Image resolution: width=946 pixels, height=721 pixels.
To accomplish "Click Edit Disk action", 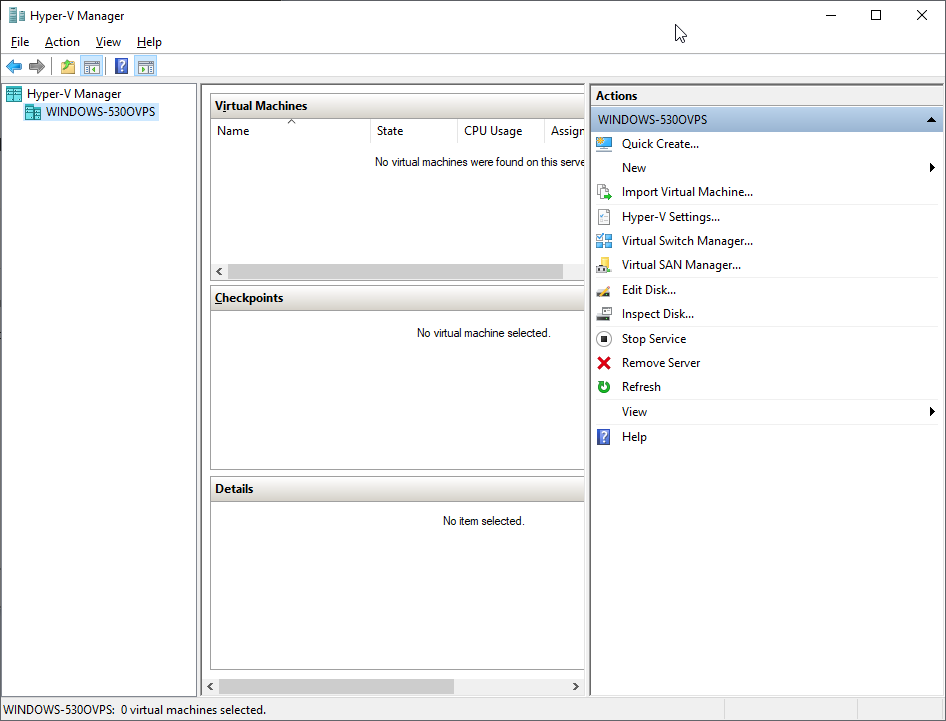I will point(648,290).
